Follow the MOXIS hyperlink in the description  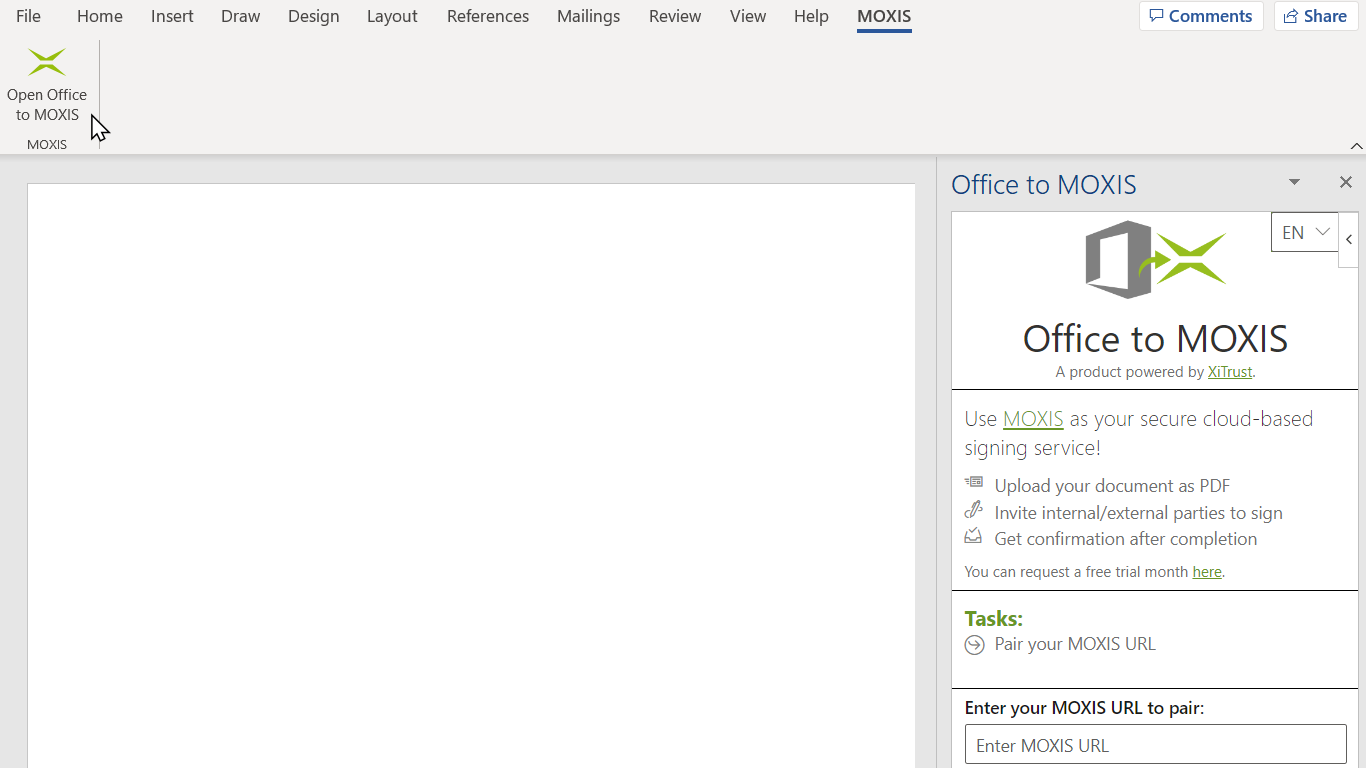(1033, 419)
